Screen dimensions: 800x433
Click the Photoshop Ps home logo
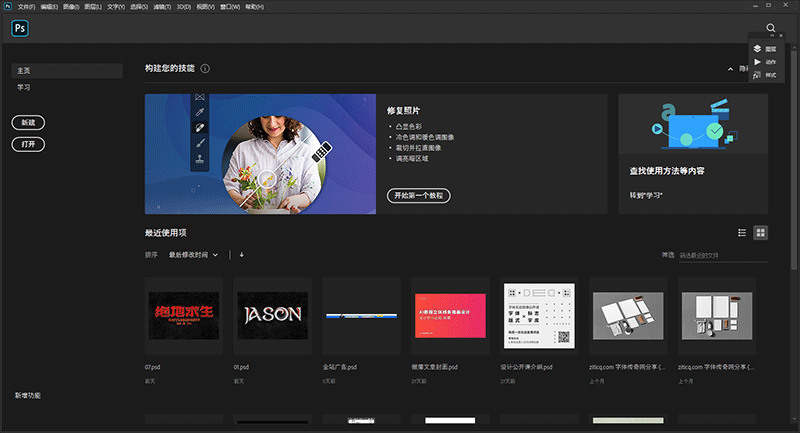pyautogui.click(x=20, y=28)
